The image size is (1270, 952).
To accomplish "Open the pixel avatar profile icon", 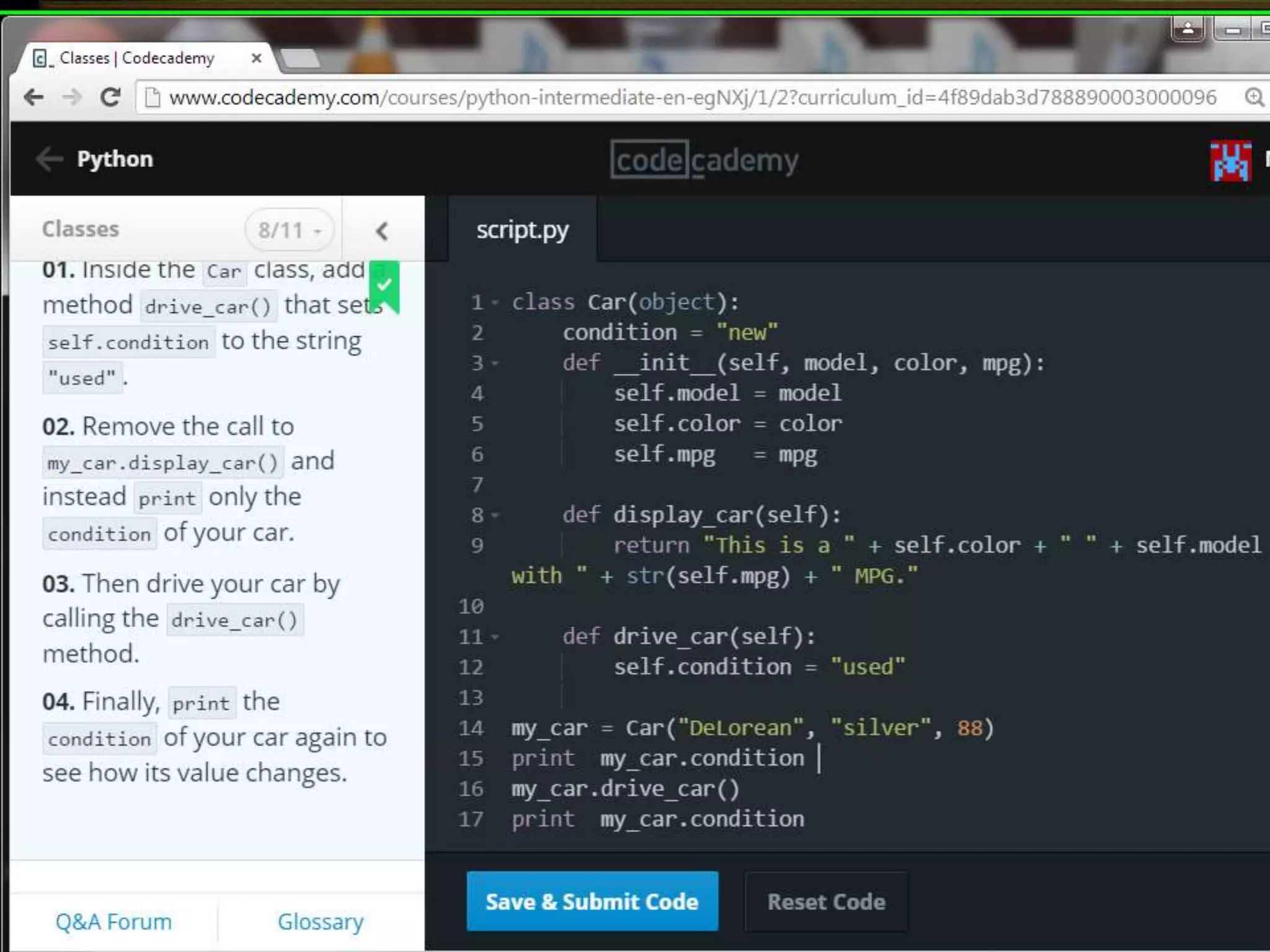I will pyautogui.click(x=1230, y=161).
